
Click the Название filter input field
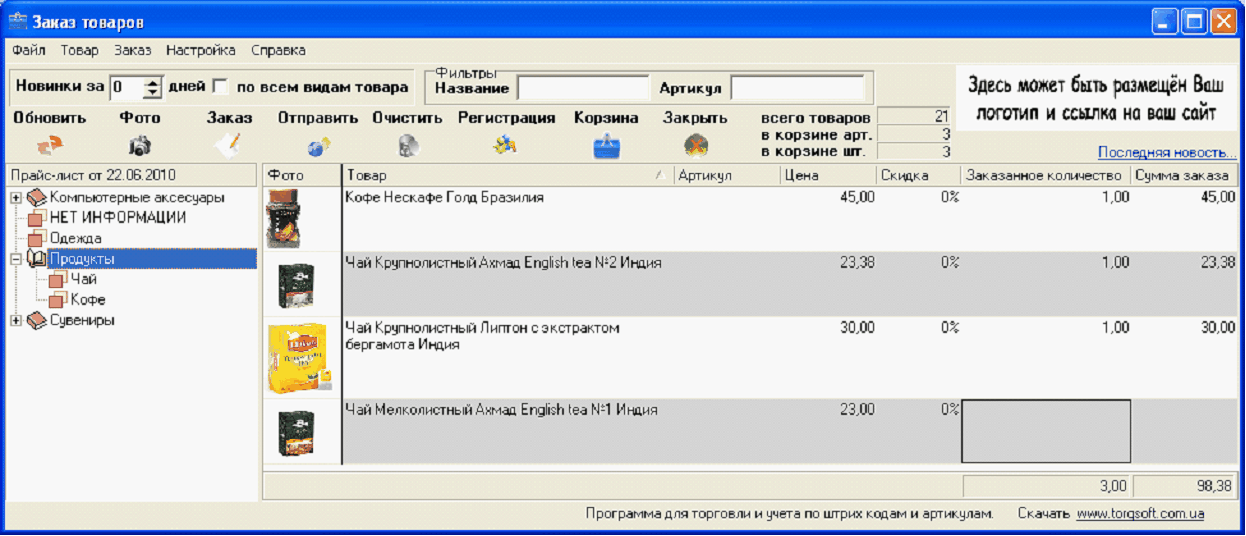point(583,88)
